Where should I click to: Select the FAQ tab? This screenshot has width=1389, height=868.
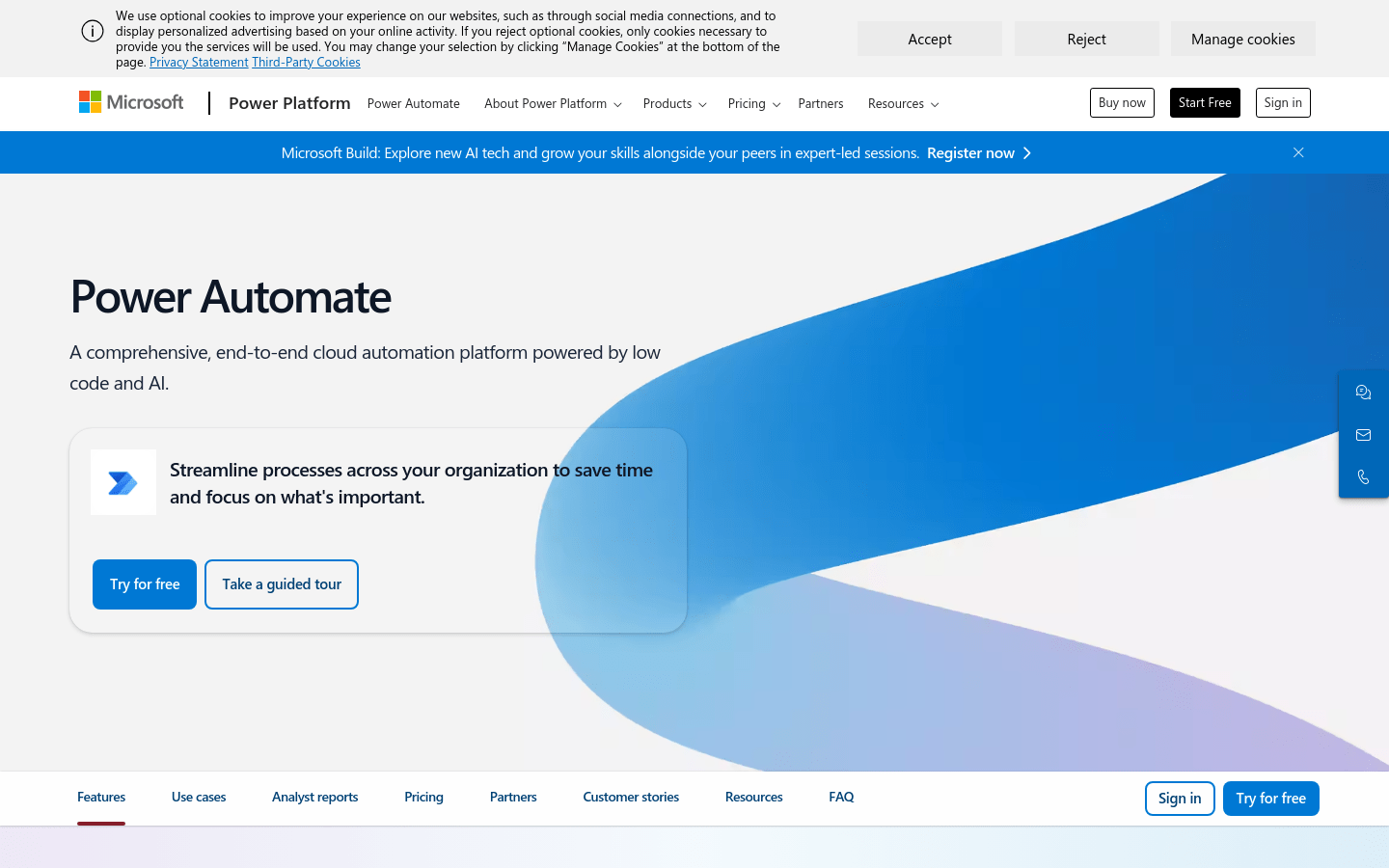[x=841, y=797]
